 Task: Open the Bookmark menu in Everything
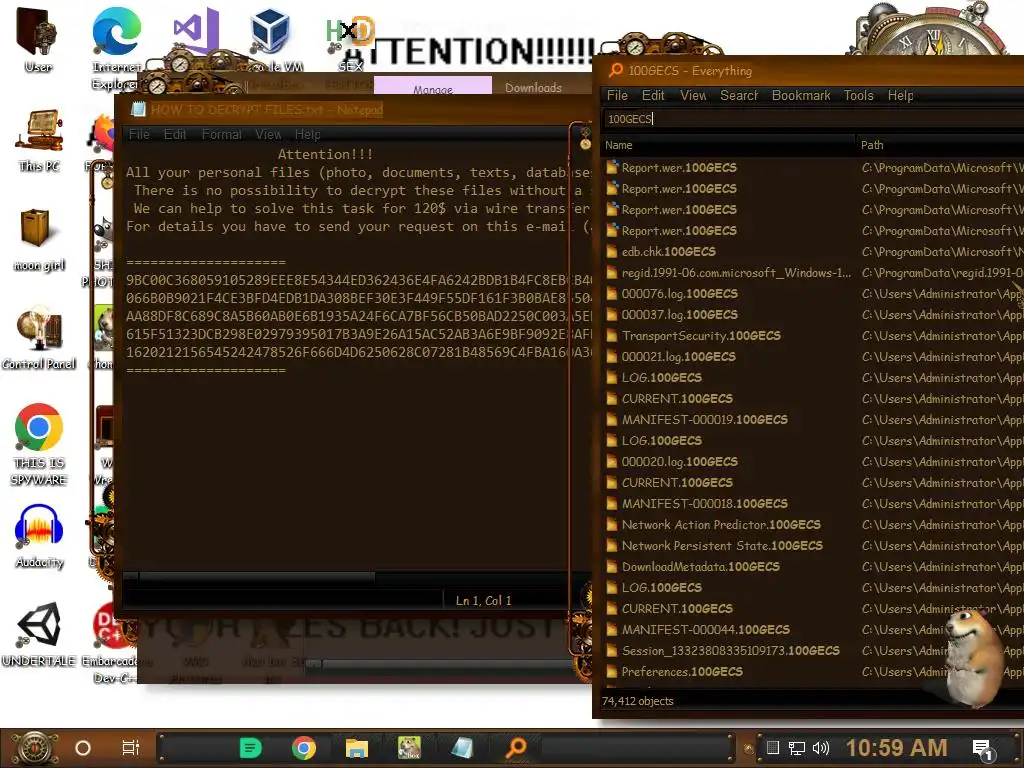[801, 95]
